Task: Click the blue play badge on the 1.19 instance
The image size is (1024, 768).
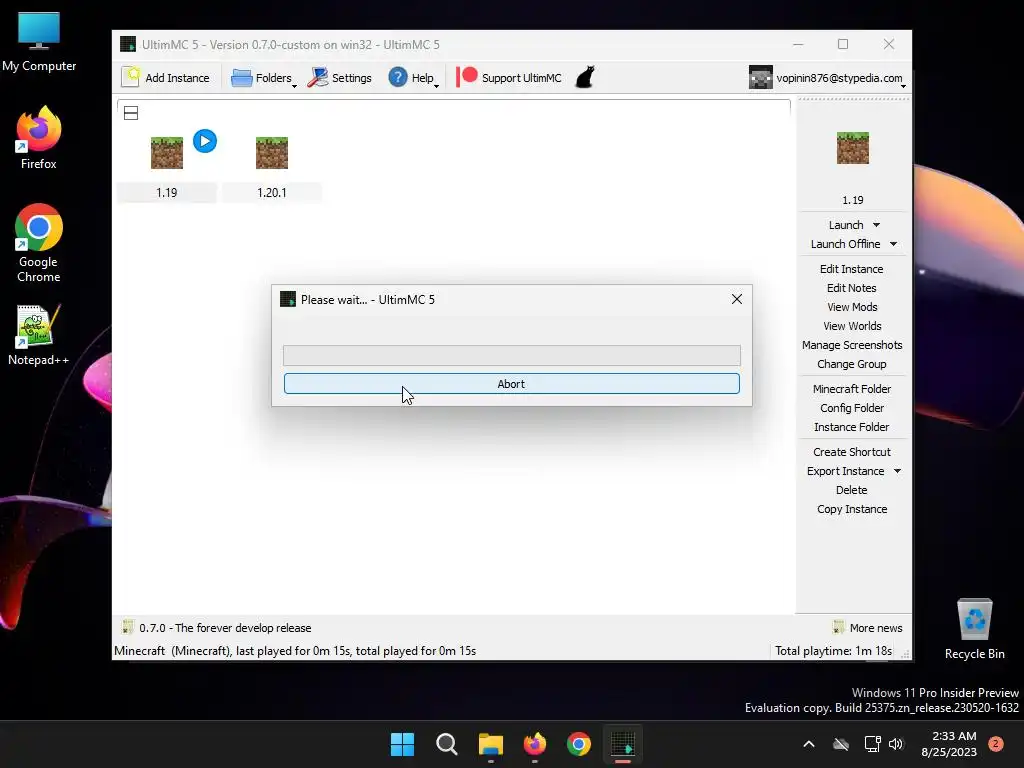Action: click(204, 141)
